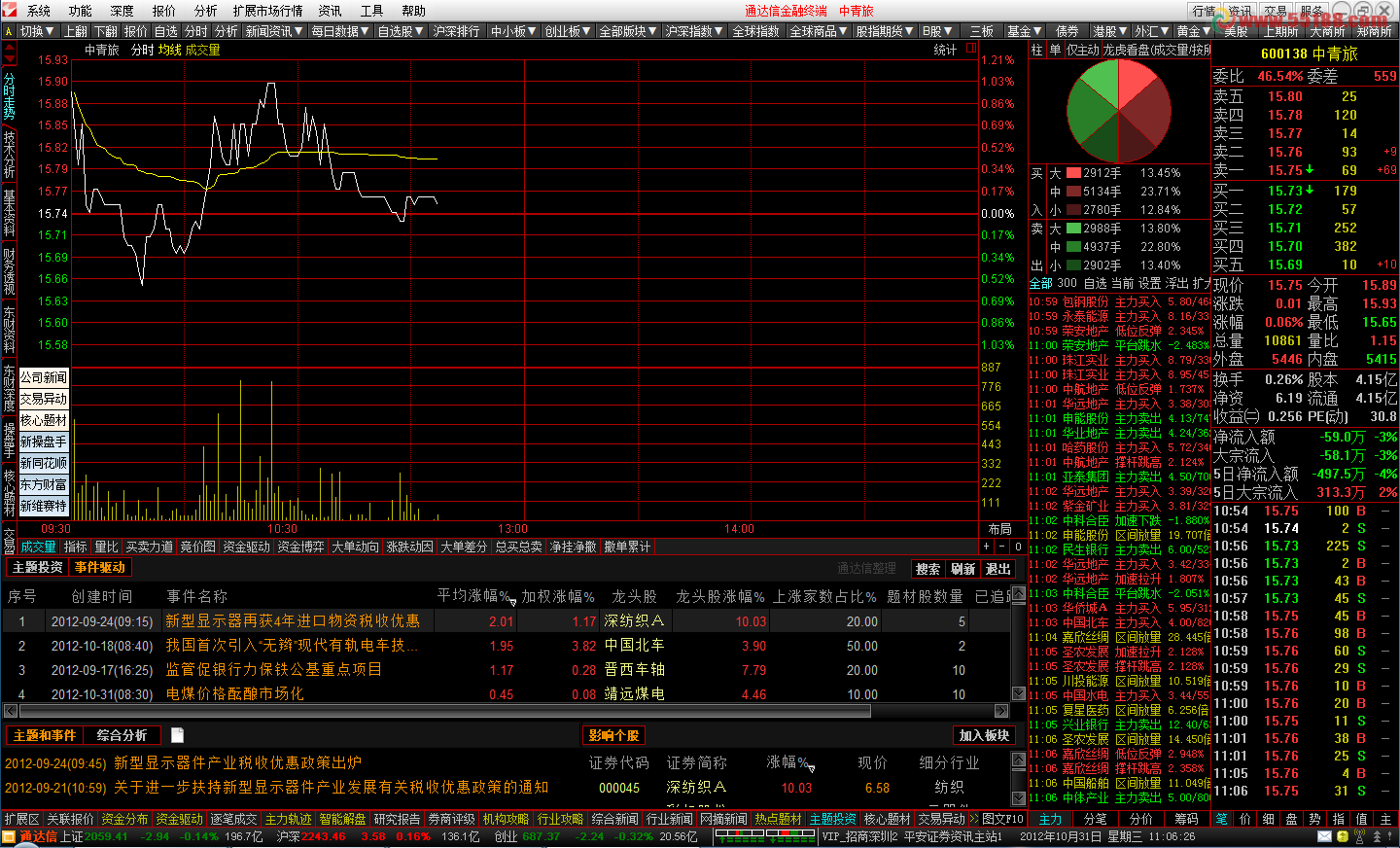Open the 中小板 dropdown
The width and height of the screenshot is (1400, 848).
click(x=514, y=31)
